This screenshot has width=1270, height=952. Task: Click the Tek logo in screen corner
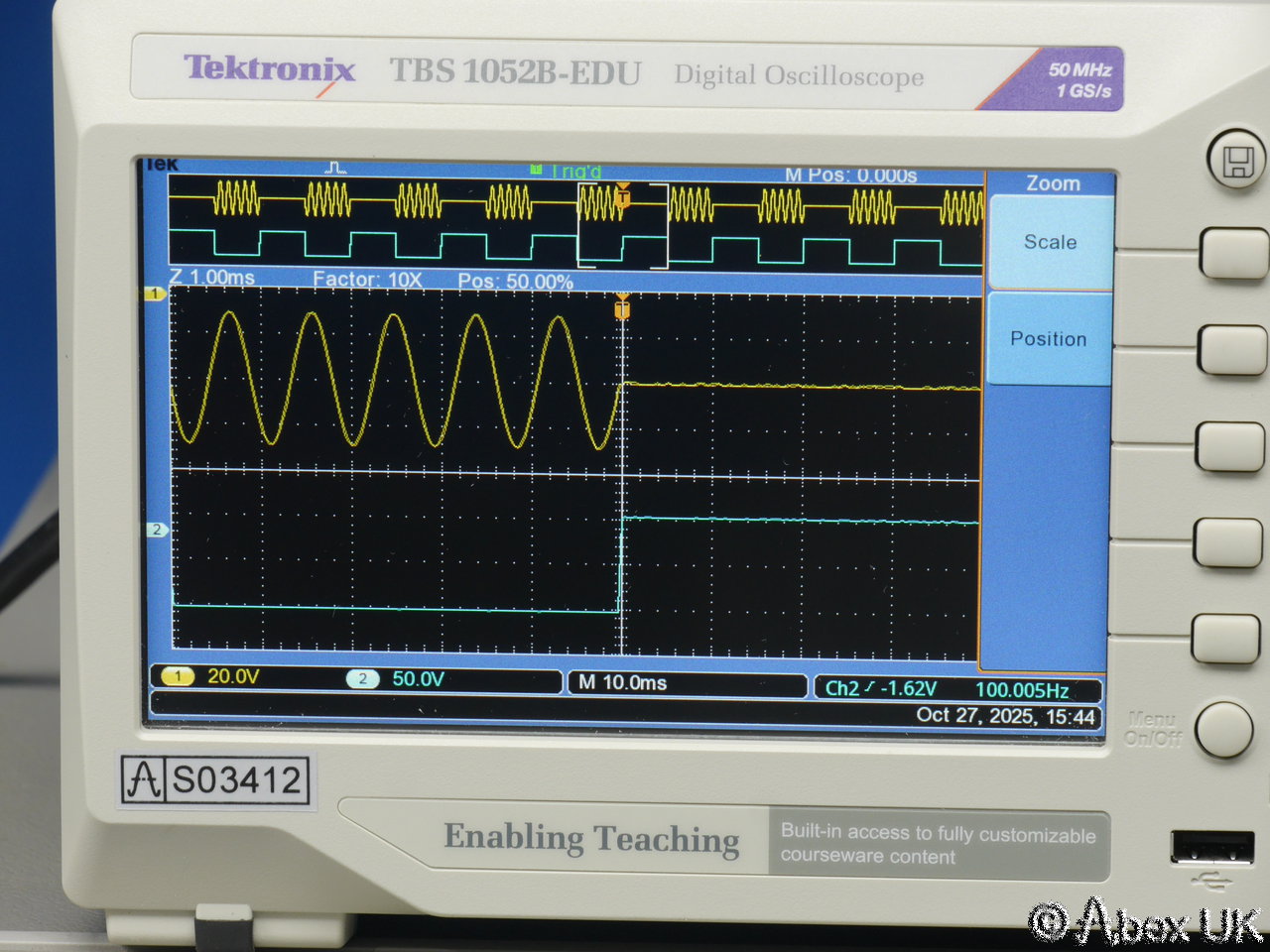click(161, 165)
